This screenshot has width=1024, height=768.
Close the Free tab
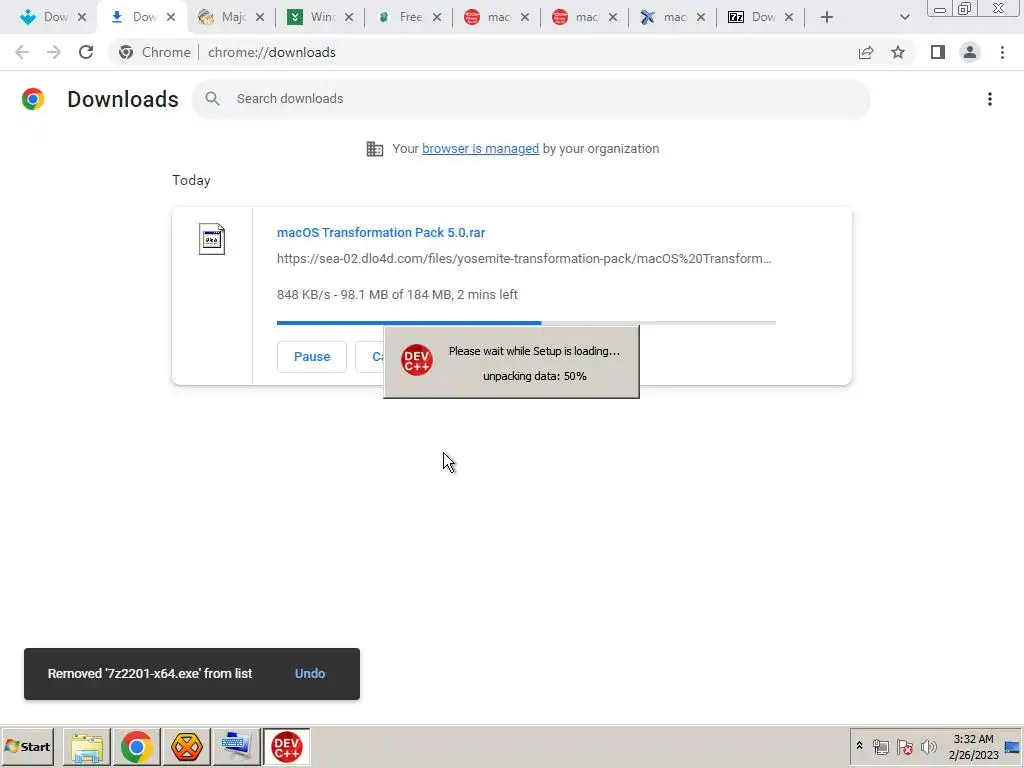coord(437,17)
